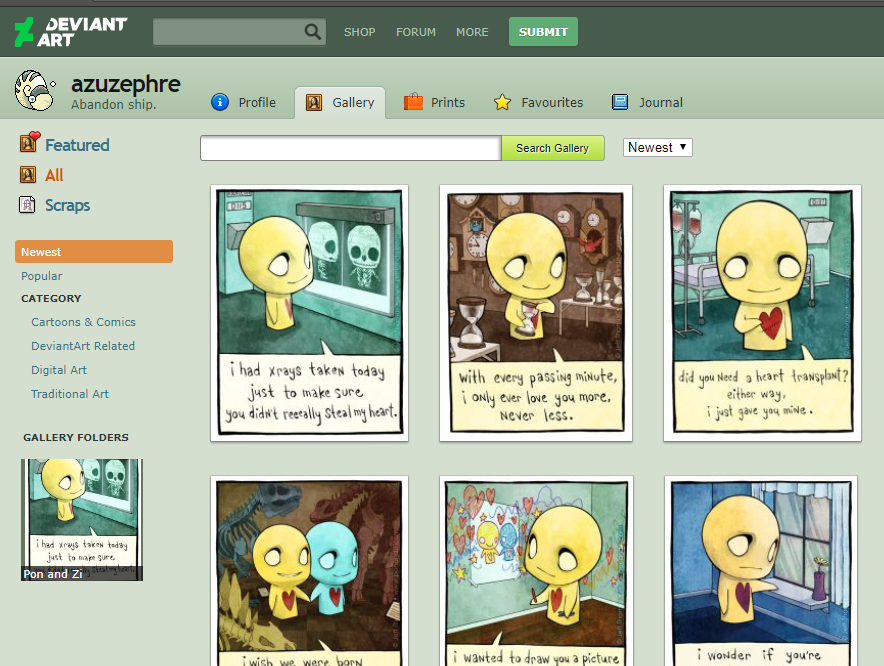Focus the header search field
The width and height of the screenshot is (884, 666).
(228, 32)
